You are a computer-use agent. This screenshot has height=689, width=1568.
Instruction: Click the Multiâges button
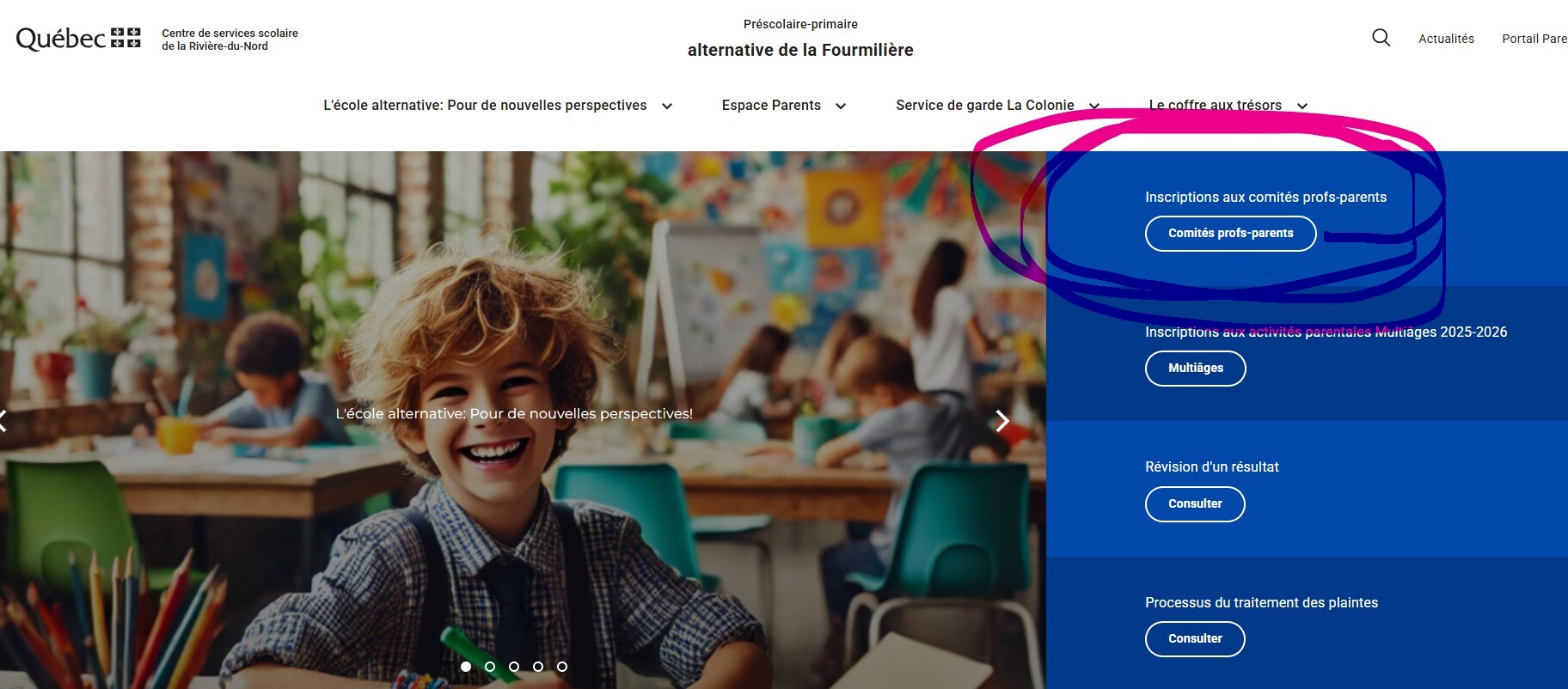click(1195, 369)
